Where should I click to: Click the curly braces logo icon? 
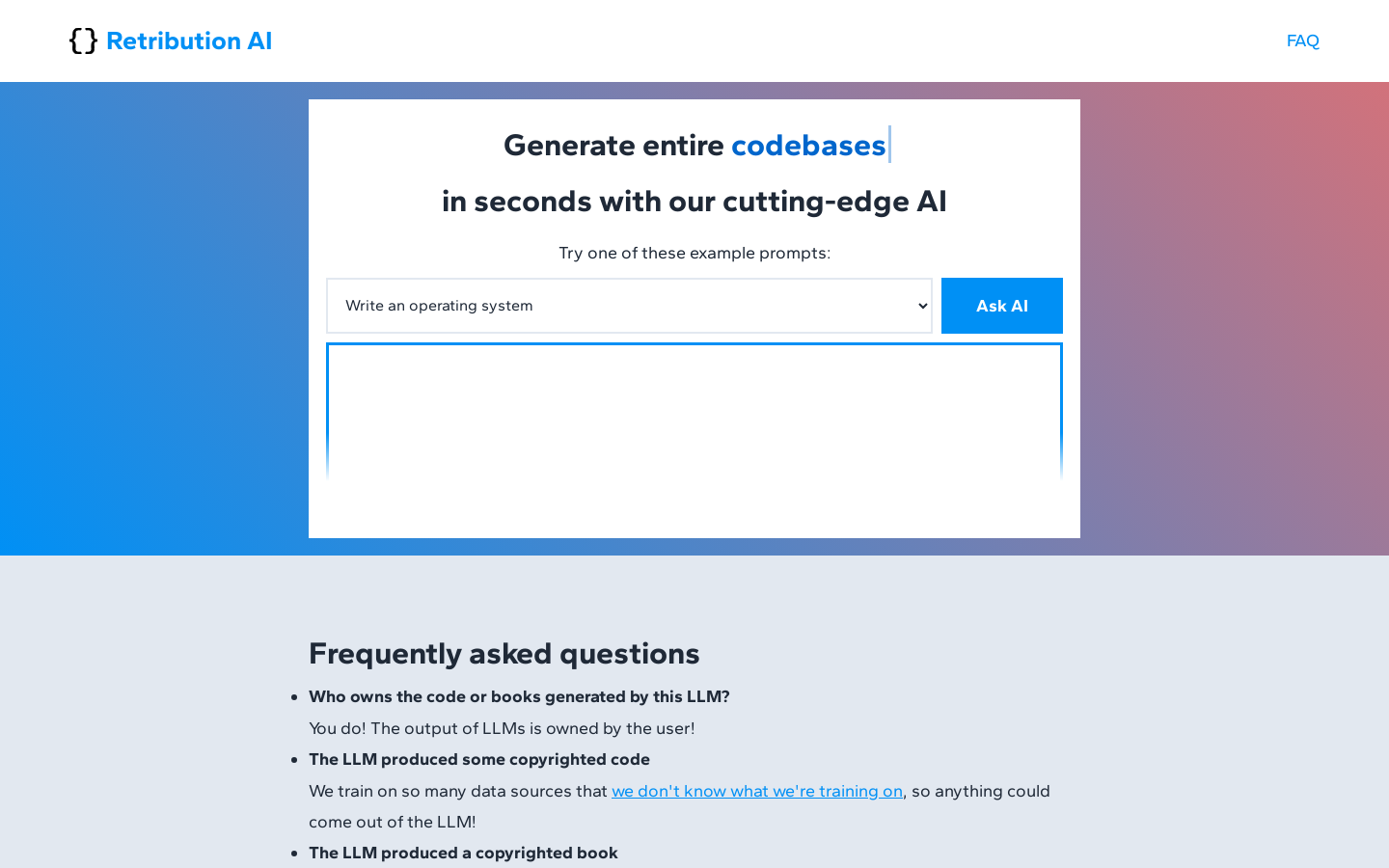84,41
